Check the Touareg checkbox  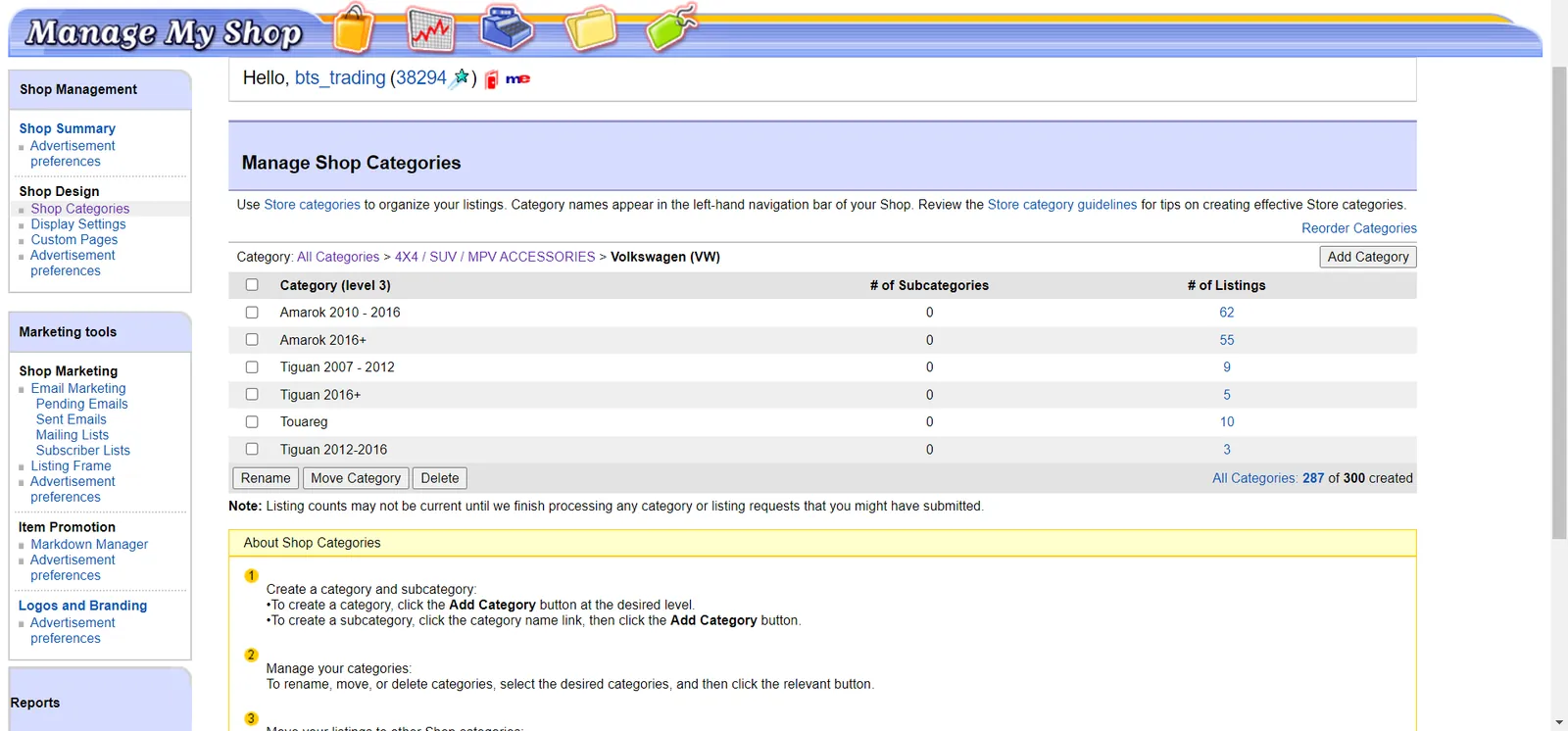coord(252,422)
